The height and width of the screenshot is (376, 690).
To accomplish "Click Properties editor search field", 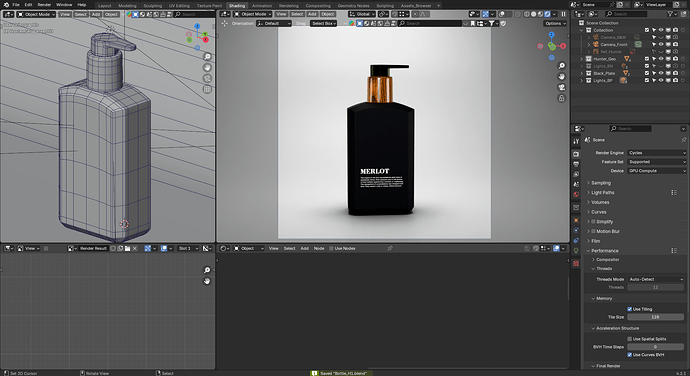I will tap(630, 129).
